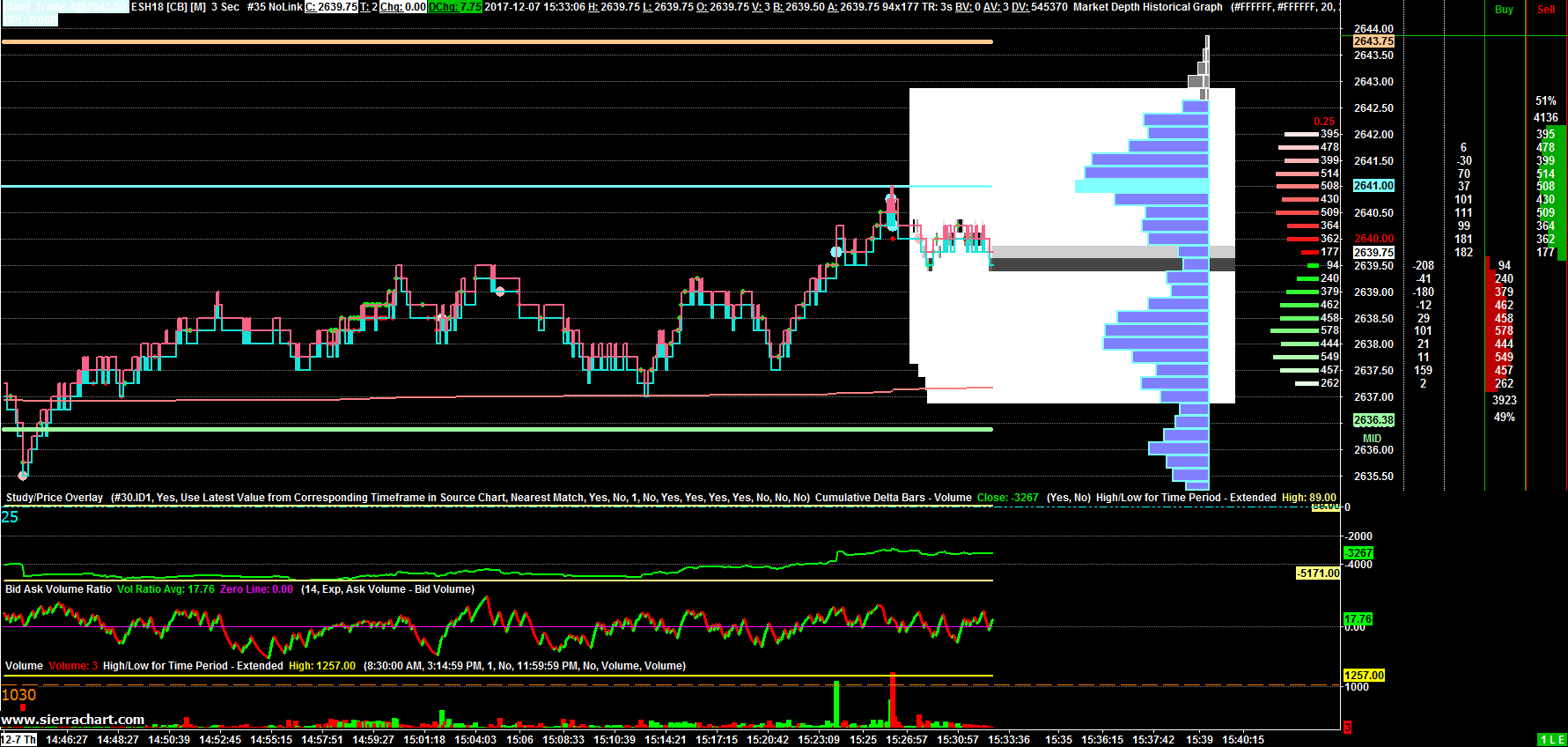Click the Chg: 0.00 header value
The height and width of the screenshot is (747, 1568).
(x=403, y=7)
